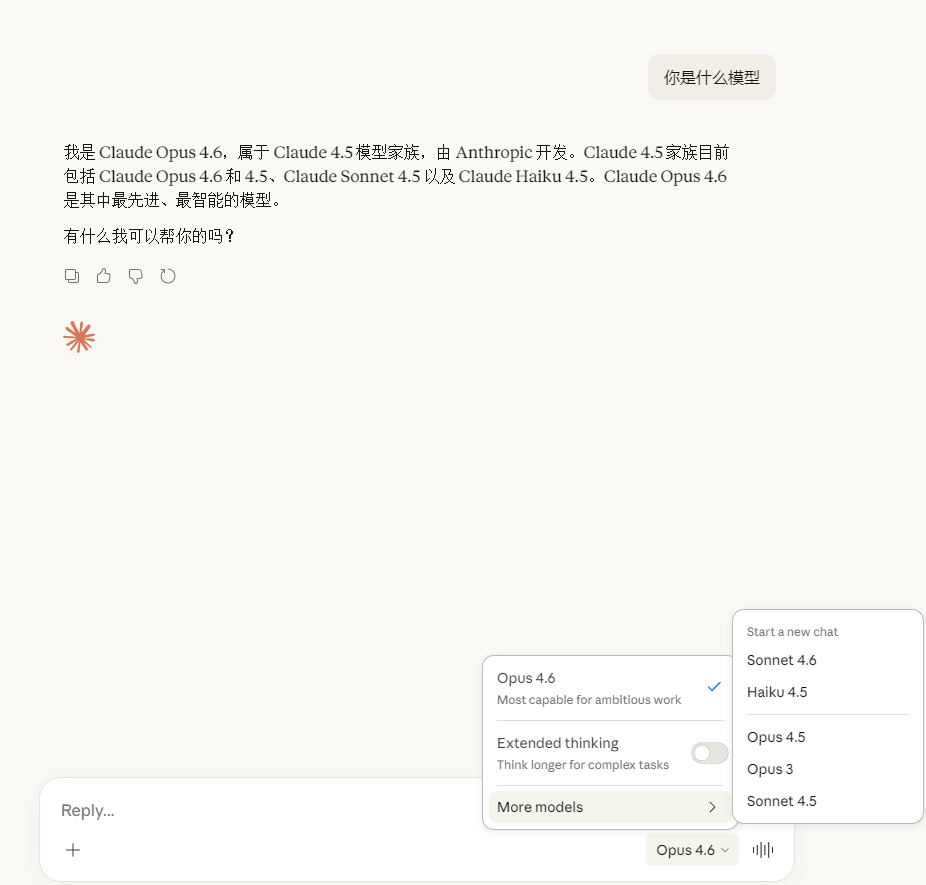Viewport: 926px width, 885px height.
Task: Switch to the Opus 4.5 model
Action: pos(776,737)
